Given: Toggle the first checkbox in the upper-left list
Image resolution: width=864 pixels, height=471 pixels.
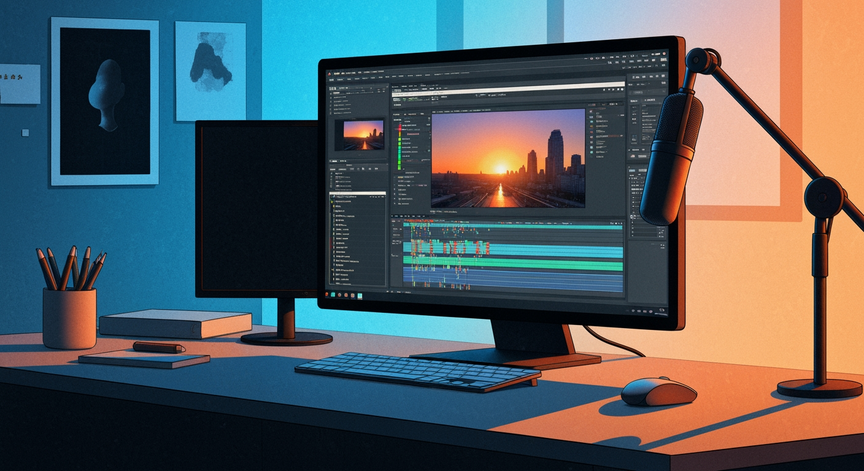Looking at the screenshot, I should coord(331,94).
